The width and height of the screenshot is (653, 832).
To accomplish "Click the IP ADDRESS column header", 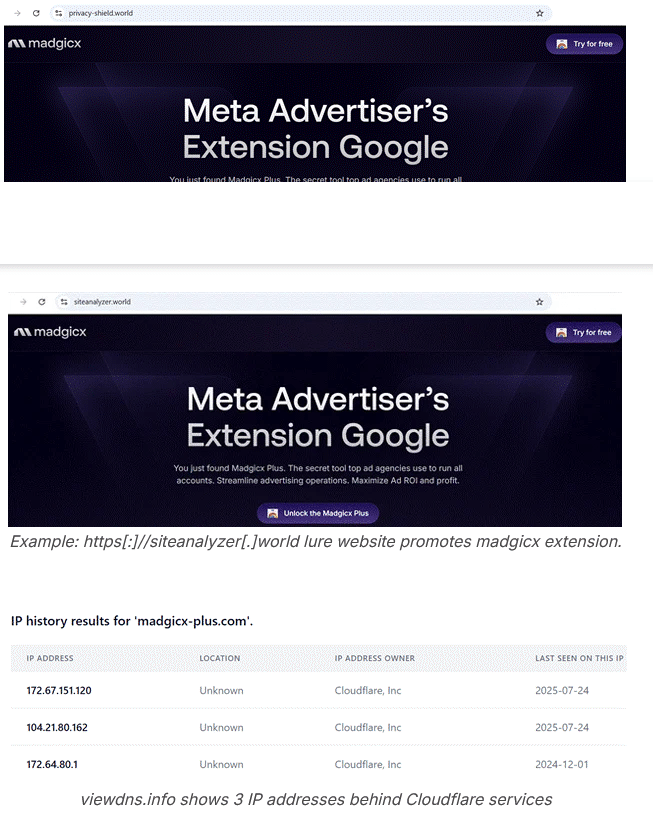I will (50, 658).
